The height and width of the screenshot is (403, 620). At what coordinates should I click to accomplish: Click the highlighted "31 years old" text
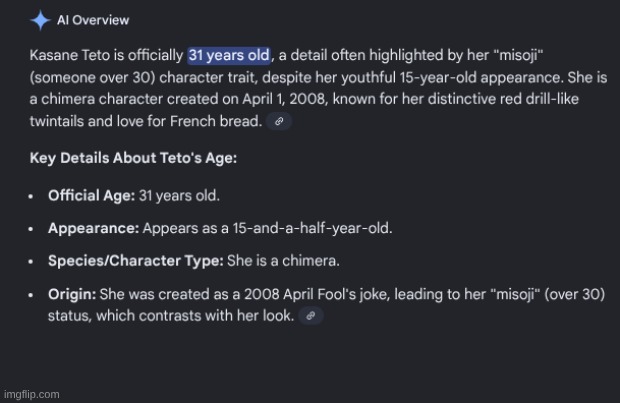(229, 55)
